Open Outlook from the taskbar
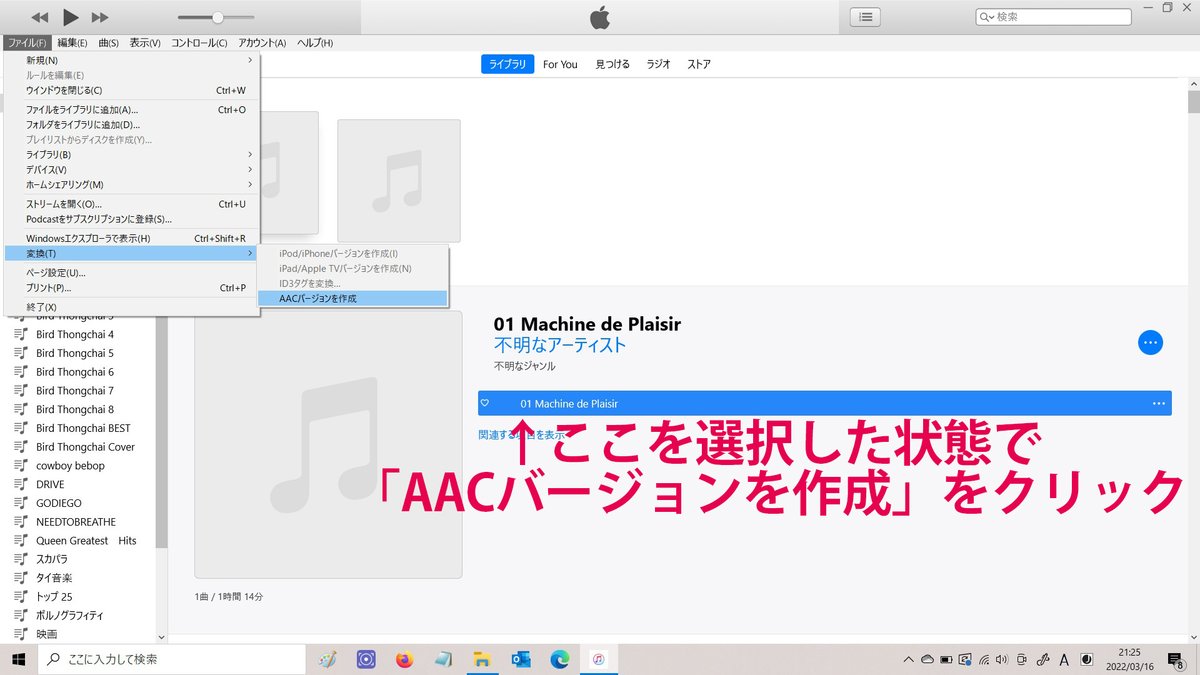The image size is (1200, 675). pos(521,659)
